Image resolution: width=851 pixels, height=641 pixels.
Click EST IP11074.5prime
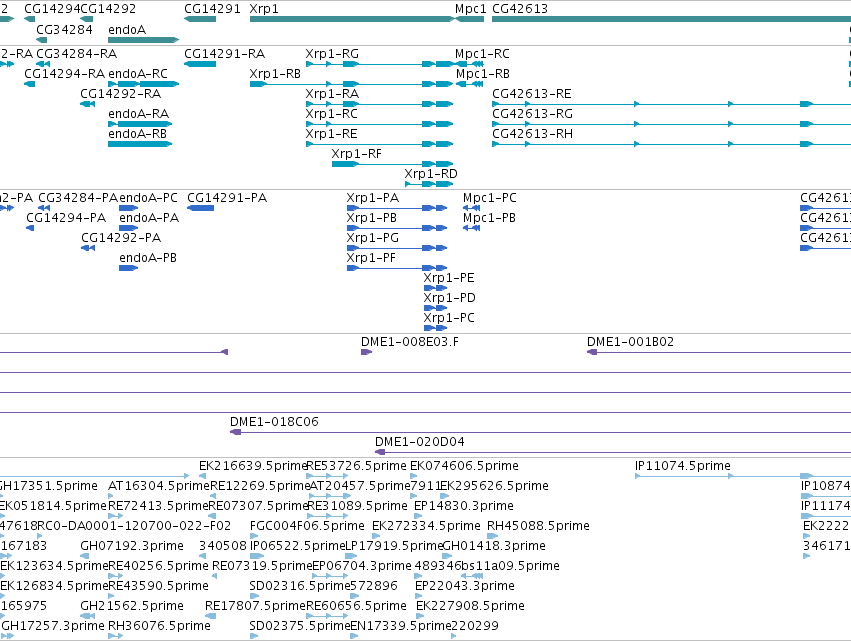click(683, 466)
